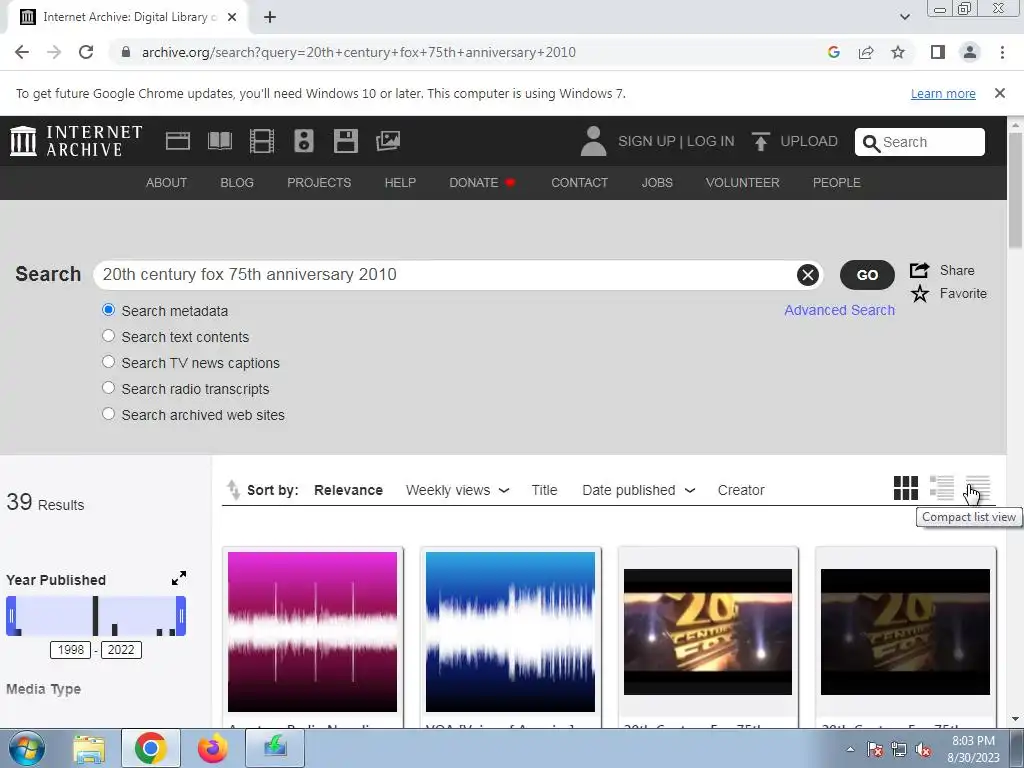The height and width of the screenshot is (768, 1024).
Task: Open the blue audio waveform thumbnail
Action: tap(510, 632)
